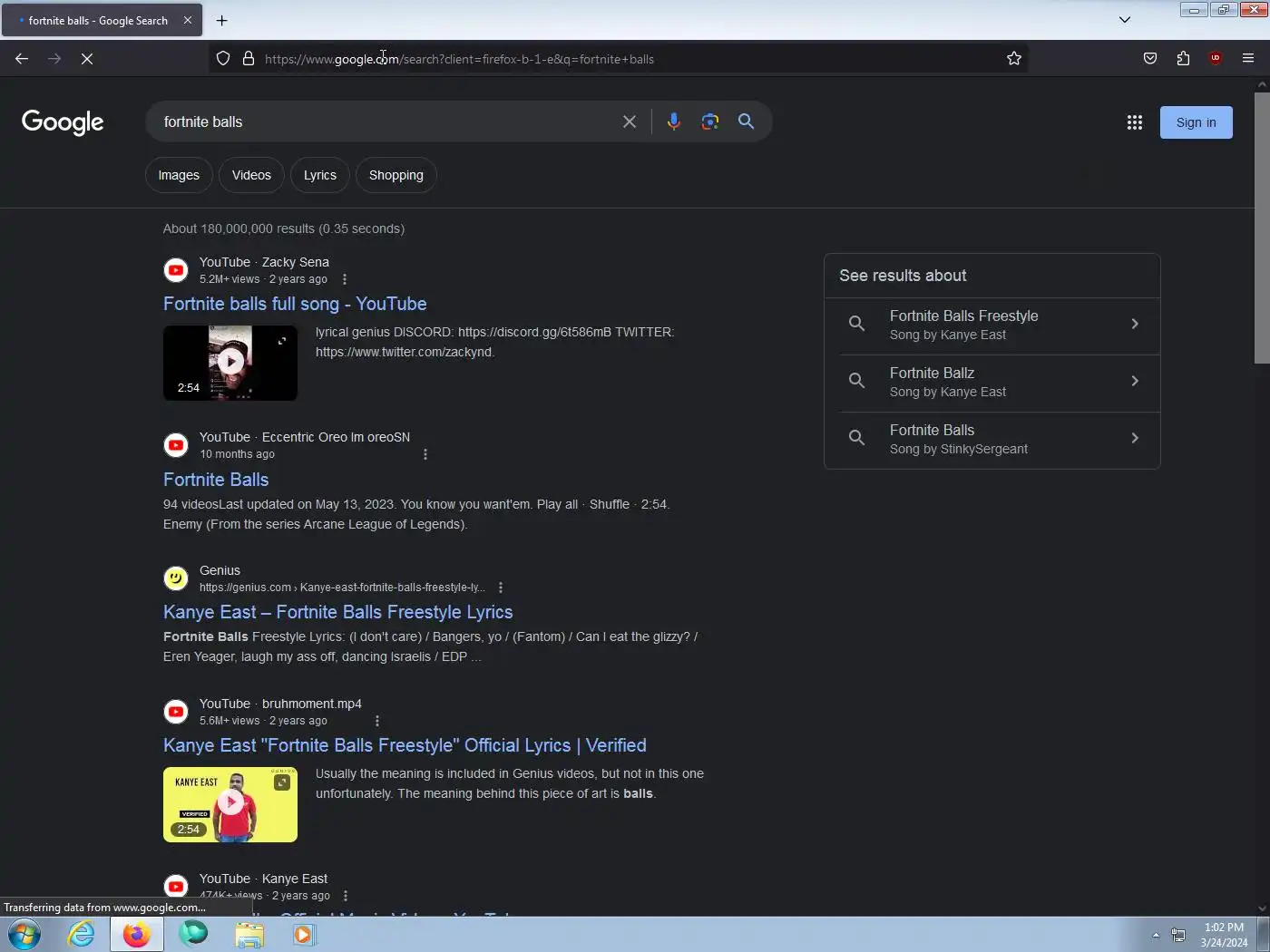The image size is (1270, 952).
Task: Search by image with Lens
Action: [710, 121]
